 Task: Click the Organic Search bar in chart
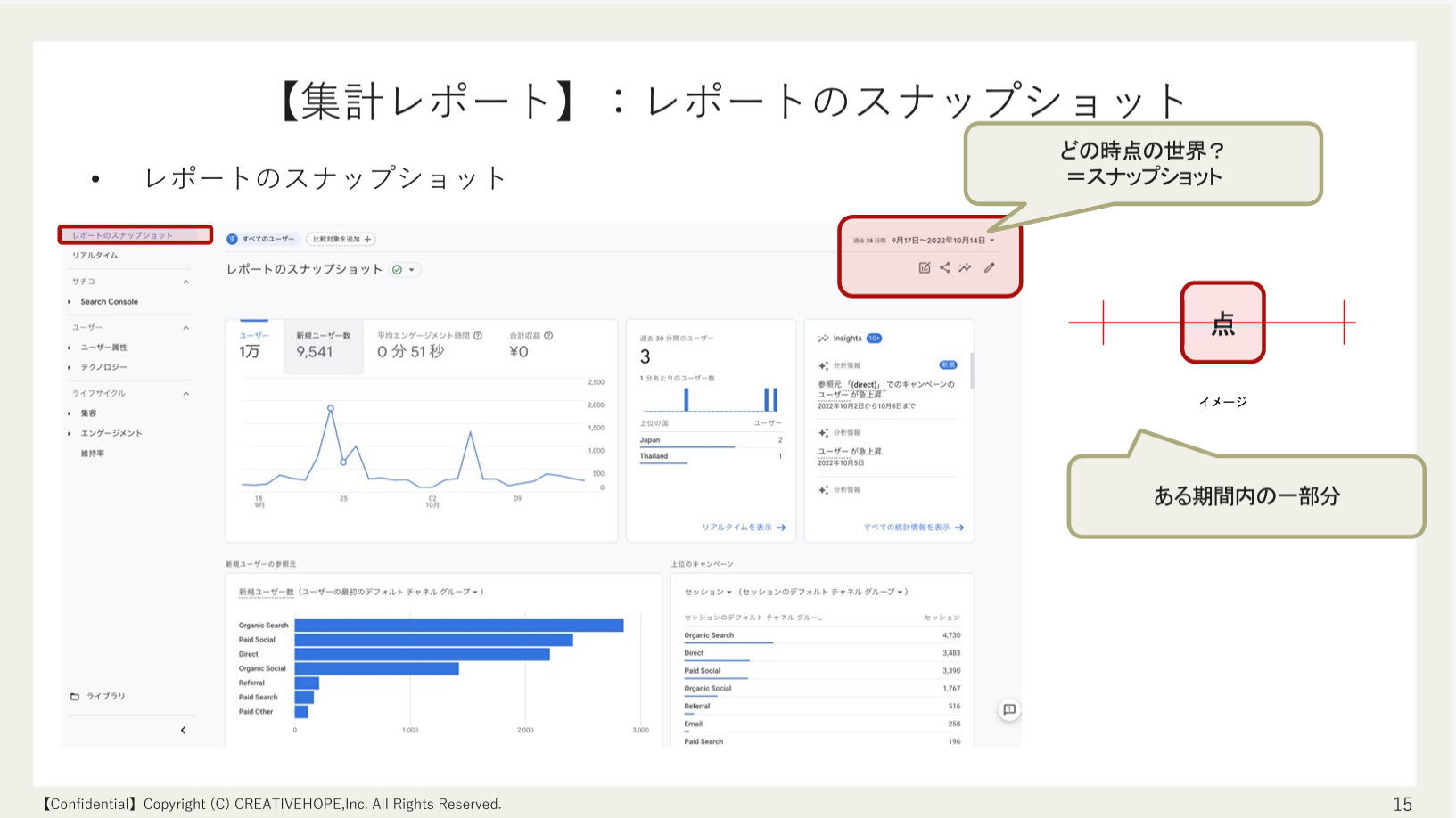(x=459, y=626)
